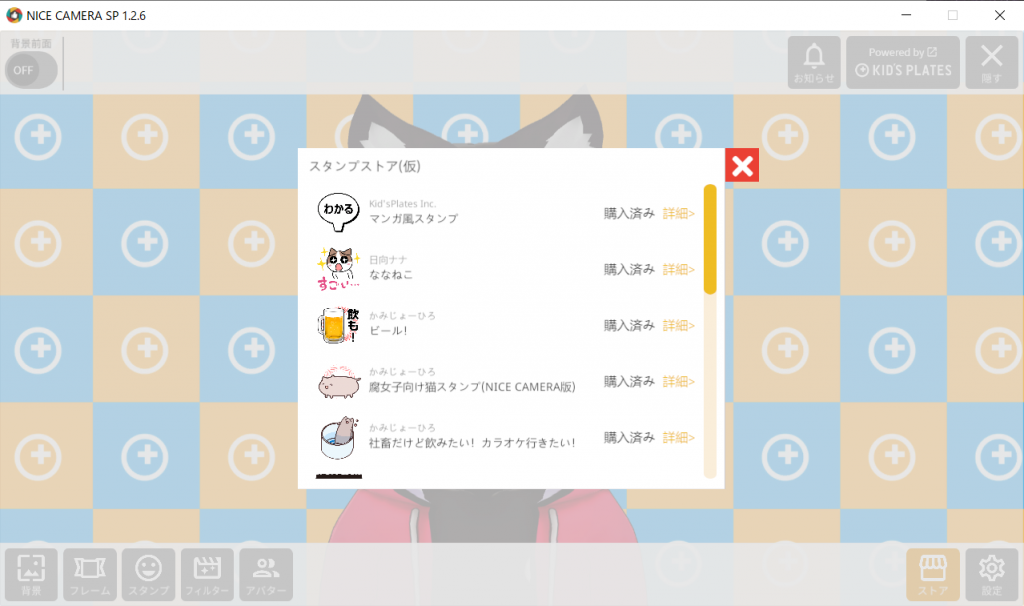Open the 背景 background panel

31,575
